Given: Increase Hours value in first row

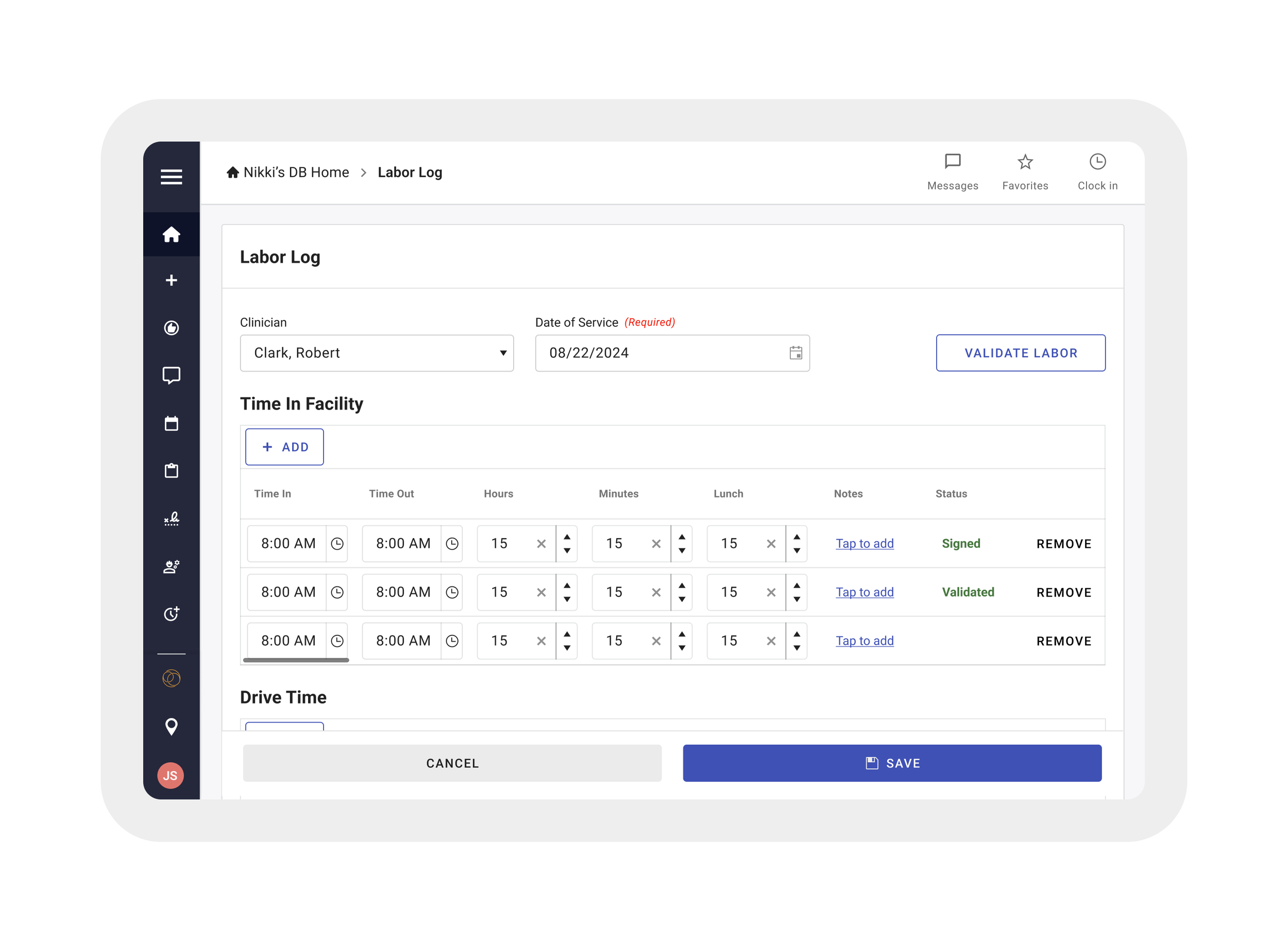Looking at the screenshot, I should pyautogui.click(x=567, y=537).
